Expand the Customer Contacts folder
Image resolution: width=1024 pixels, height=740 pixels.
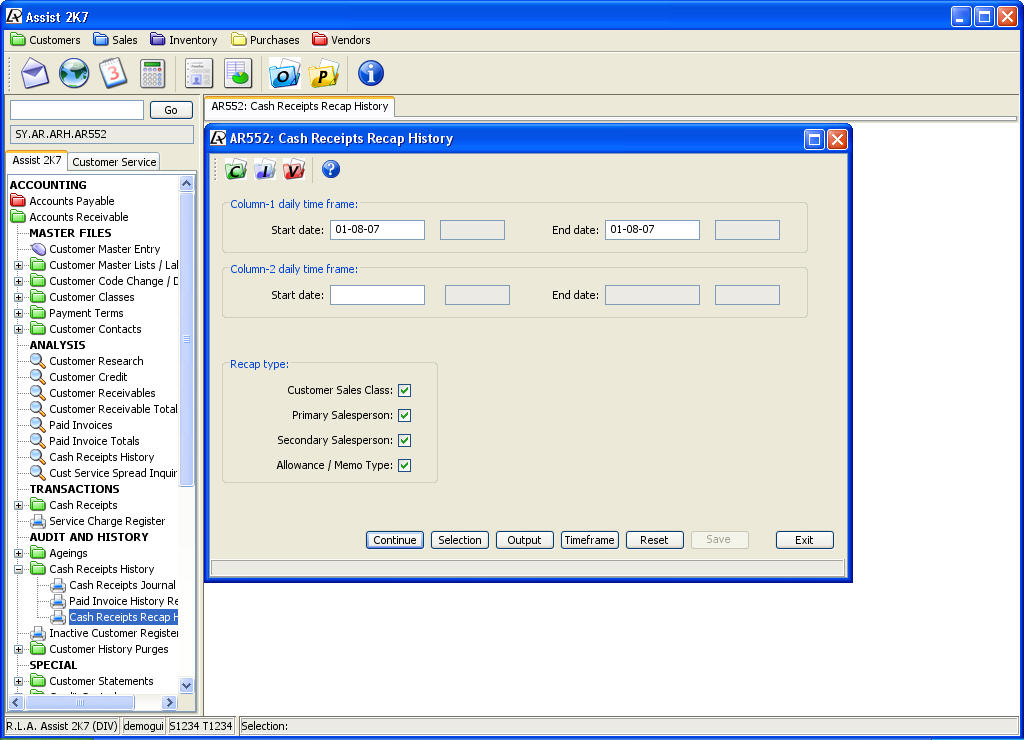[x=18, y=329]
